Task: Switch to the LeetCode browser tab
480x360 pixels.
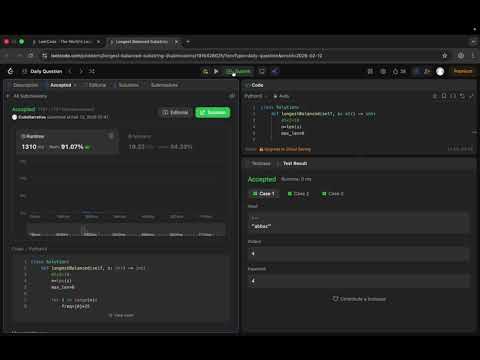Action: pyautogui.click(x=66, y=42)
